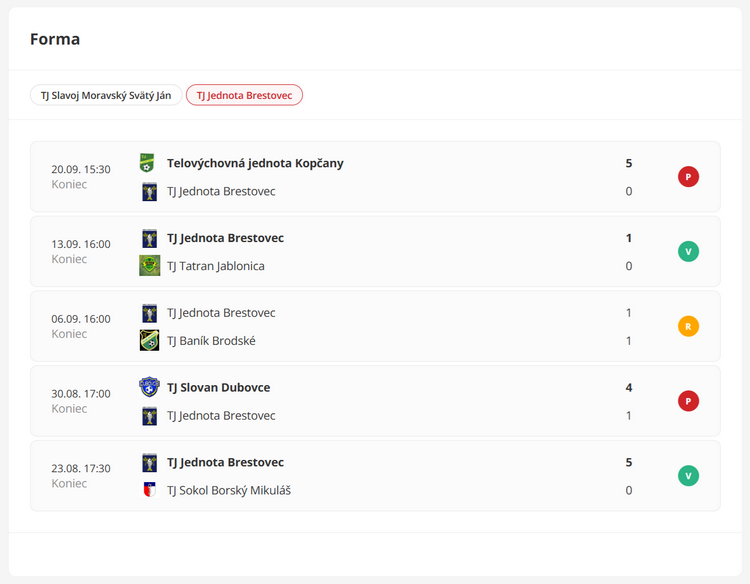This screenshot has height=584, width=750.
Task: Click Brestovec crest in the 20.09. match
Action: click(x=150, y=191)
